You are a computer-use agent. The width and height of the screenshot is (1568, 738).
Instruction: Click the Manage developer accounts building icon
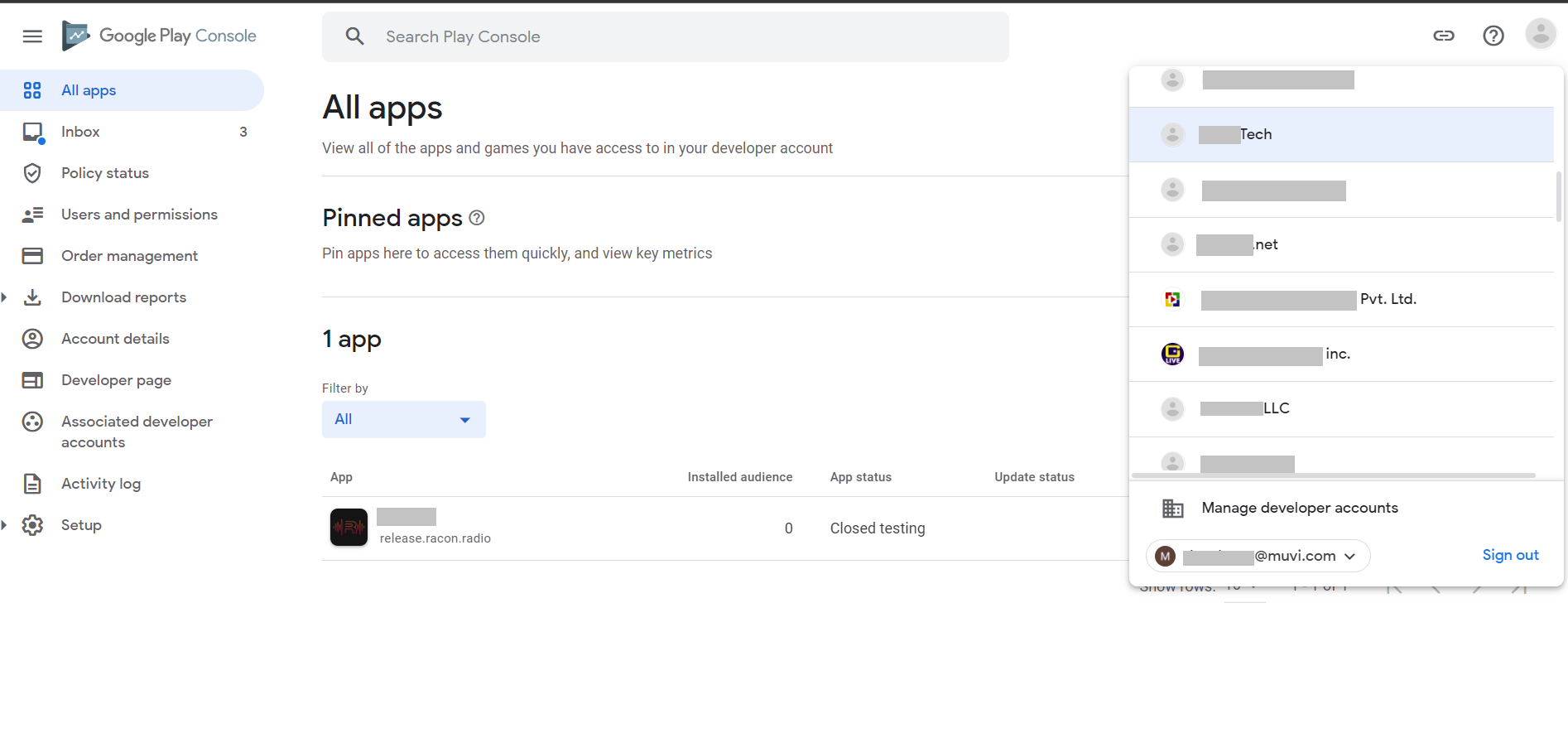point(1172,508)
